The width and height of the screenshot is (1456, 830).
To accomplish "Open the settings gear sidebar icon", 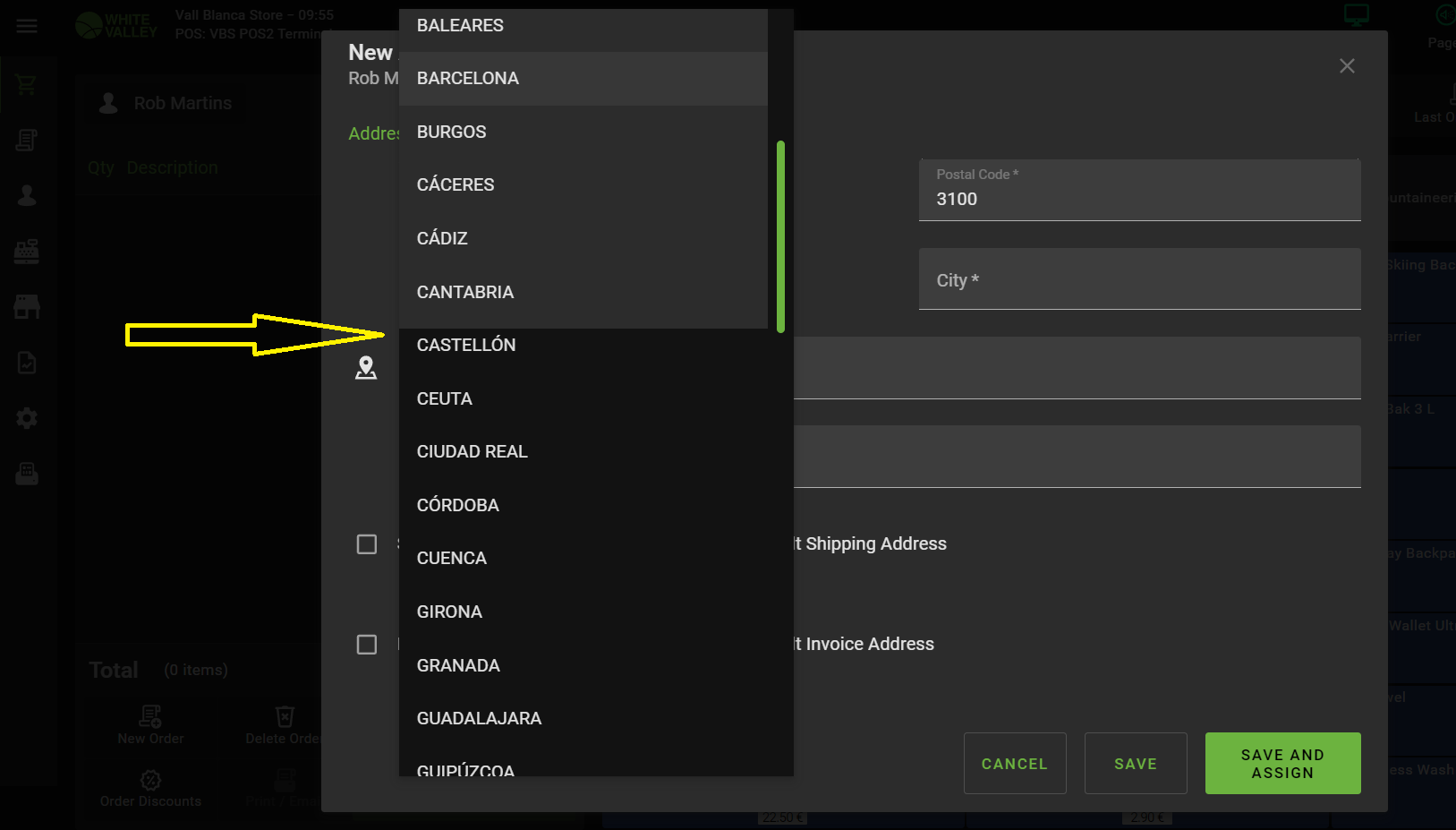I will pos(27,418).
